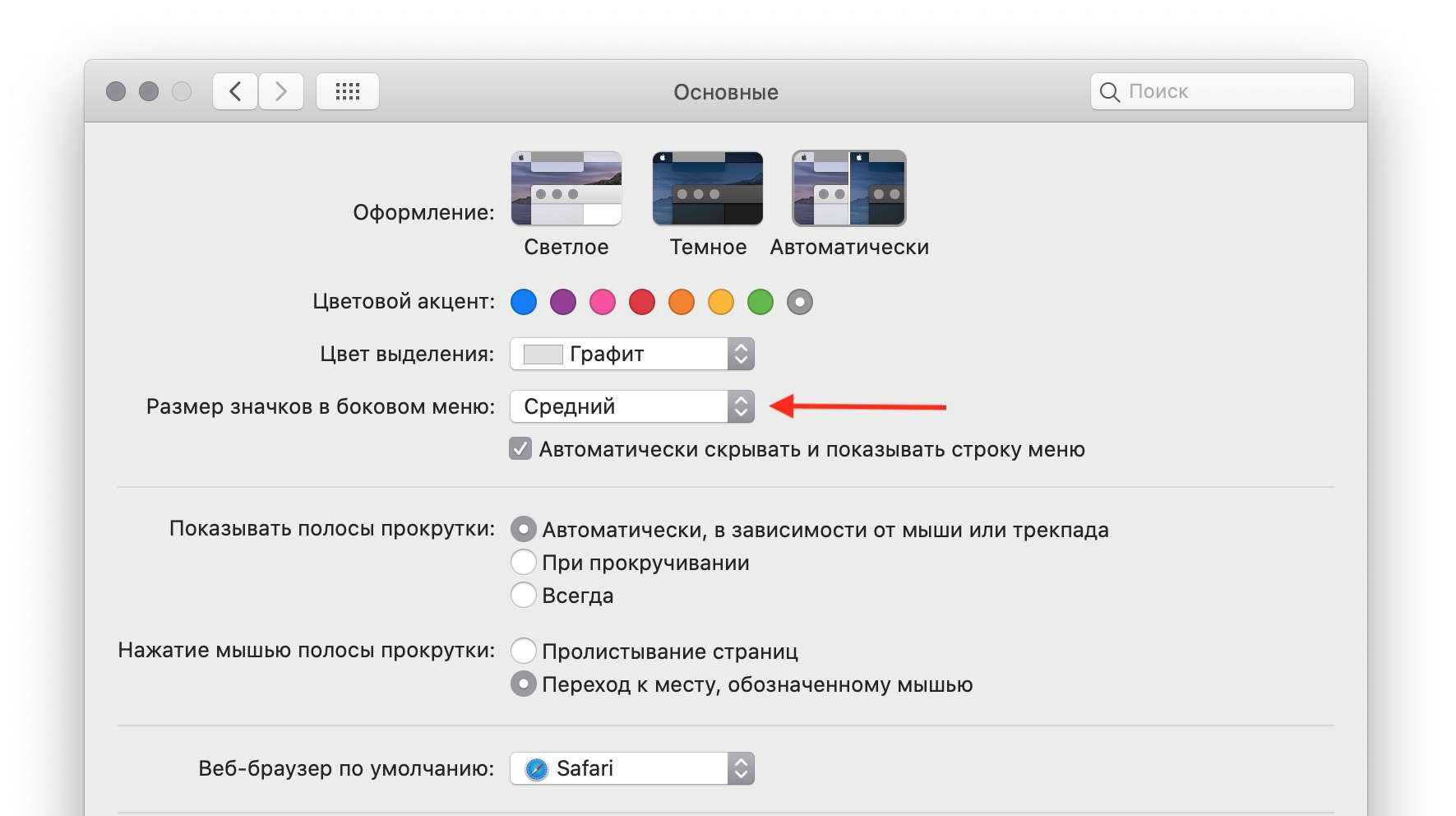Click the forward navigation arrow
Screen dimensions: 1456x816
pos(281,91)
